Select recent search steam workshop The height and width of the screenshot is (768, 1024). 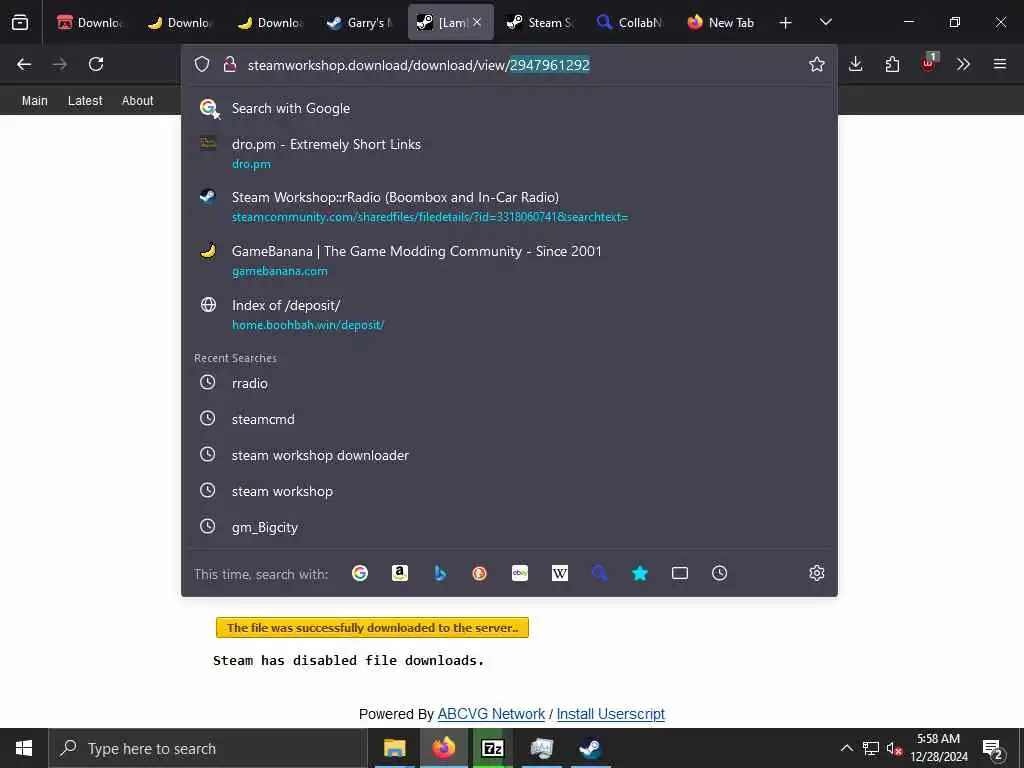(x=509, y=491)
